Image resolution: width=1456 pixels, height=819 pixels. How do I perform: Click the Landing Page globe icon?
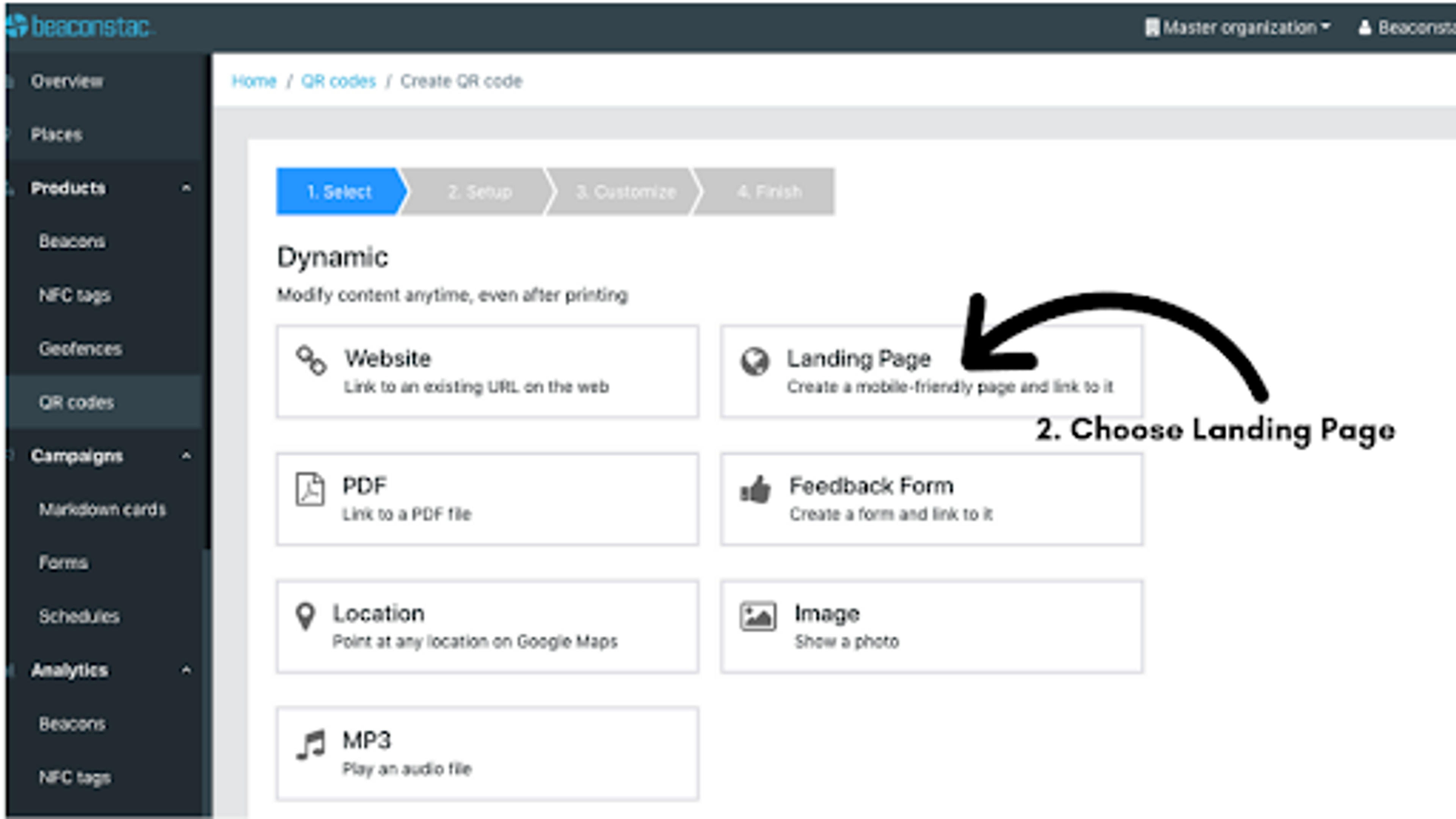point(755,361)
